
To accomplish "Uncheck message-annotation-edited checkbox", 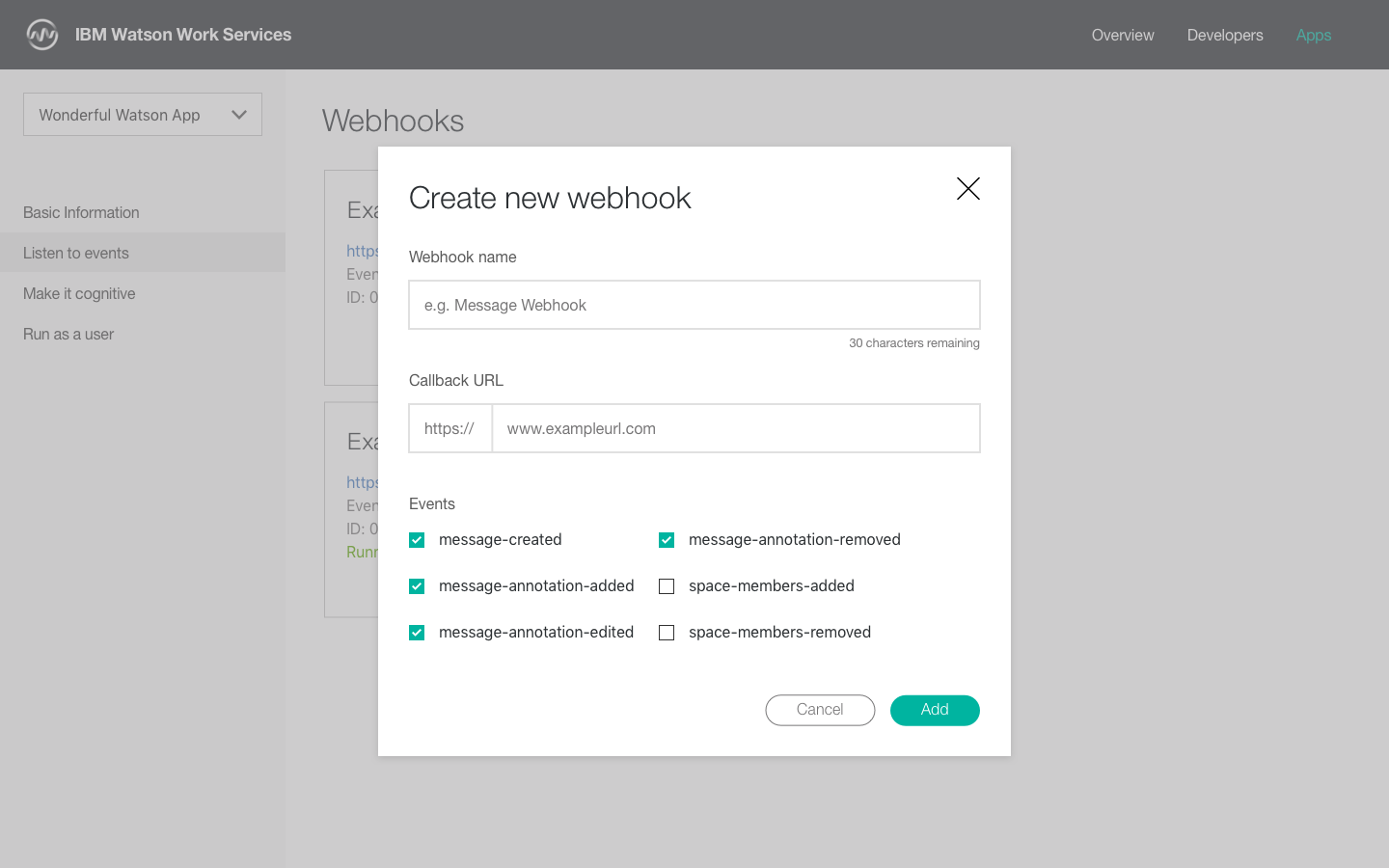I will pos(417,633).
